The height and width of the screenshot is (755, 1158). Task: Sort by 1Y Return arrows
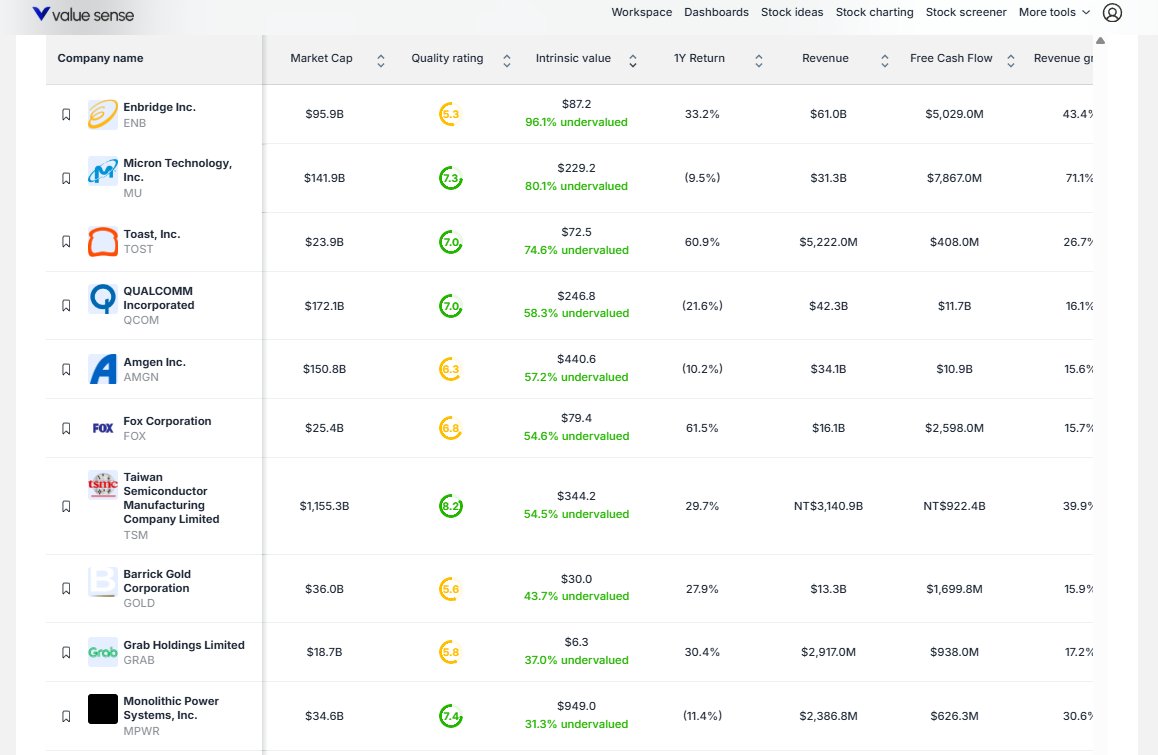[758, 61]
